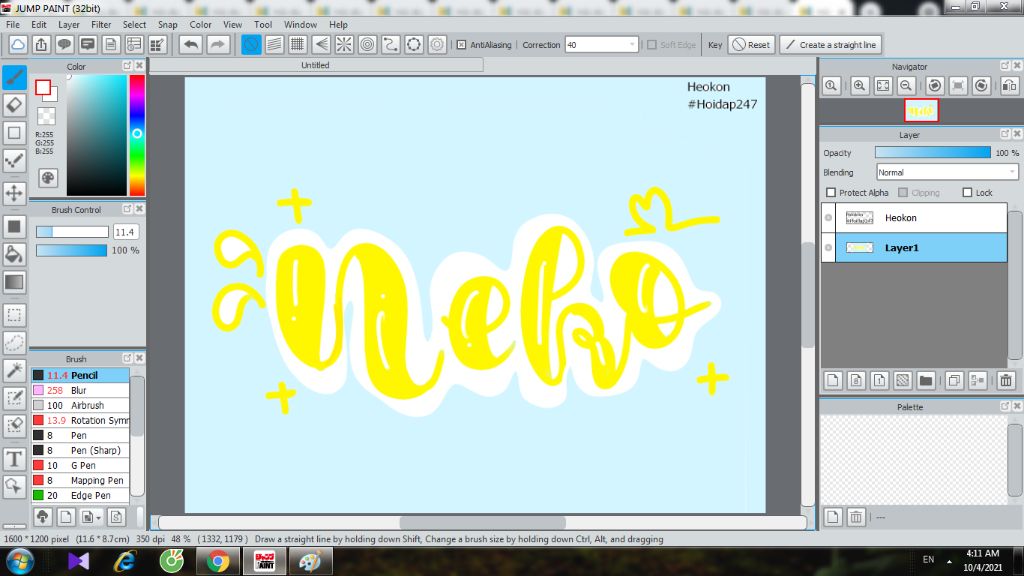Select the Airbrush brush

(x=80, y=405)
